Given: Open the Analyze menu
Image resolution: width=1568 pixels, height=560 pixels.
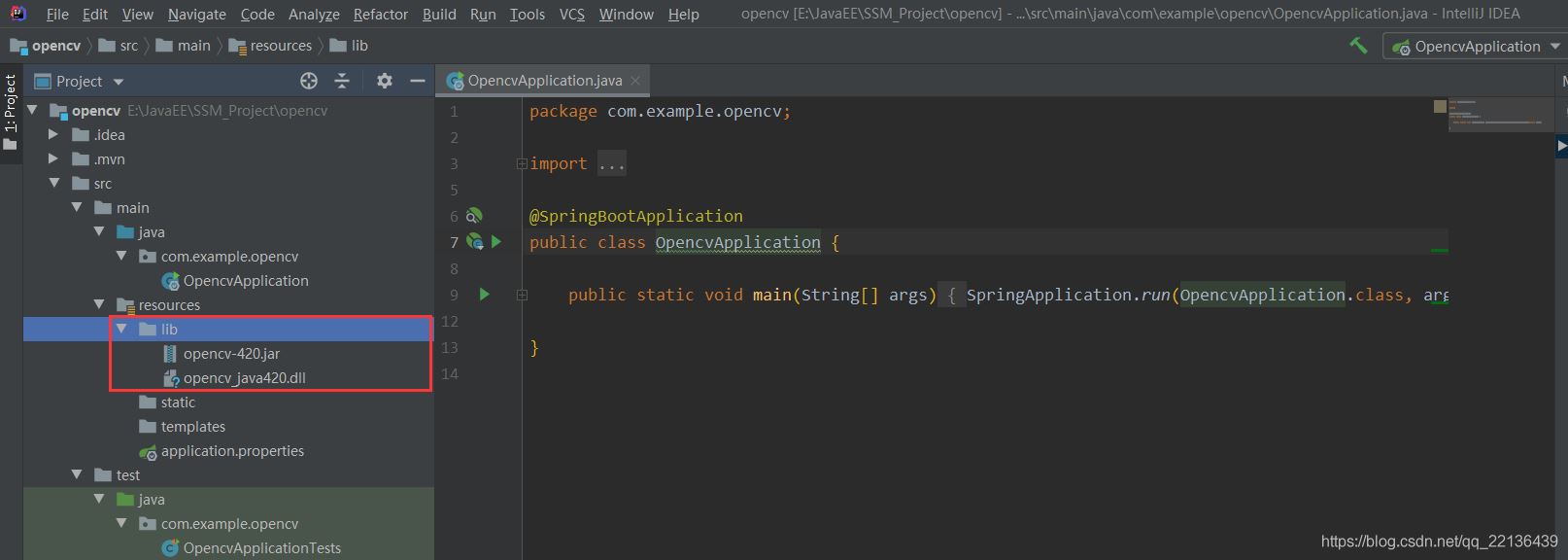Looking at the screenshot, I should click(x=314, y=14).
